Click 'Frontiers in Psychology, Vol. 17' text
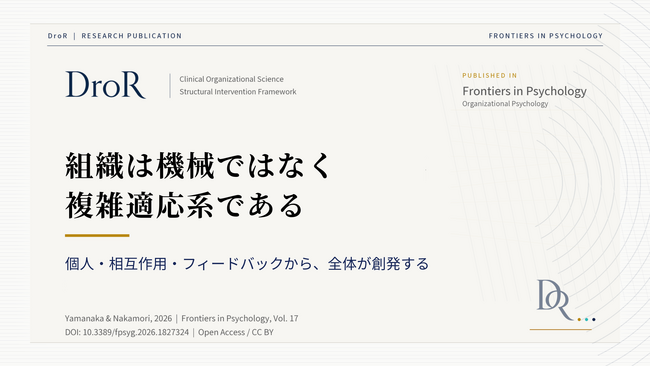Screen dimensions: 650x366 (240, 318)
